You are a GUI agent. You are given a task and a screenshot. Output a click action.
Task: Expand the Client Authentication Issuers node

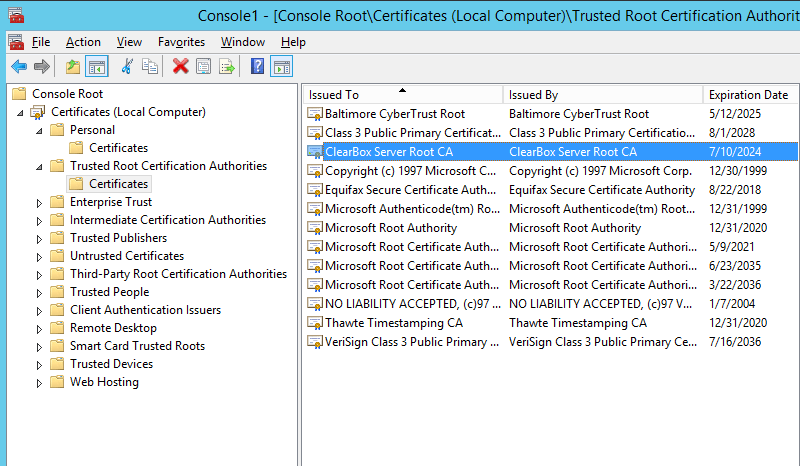pyautogui.click(x=39, y=310)
